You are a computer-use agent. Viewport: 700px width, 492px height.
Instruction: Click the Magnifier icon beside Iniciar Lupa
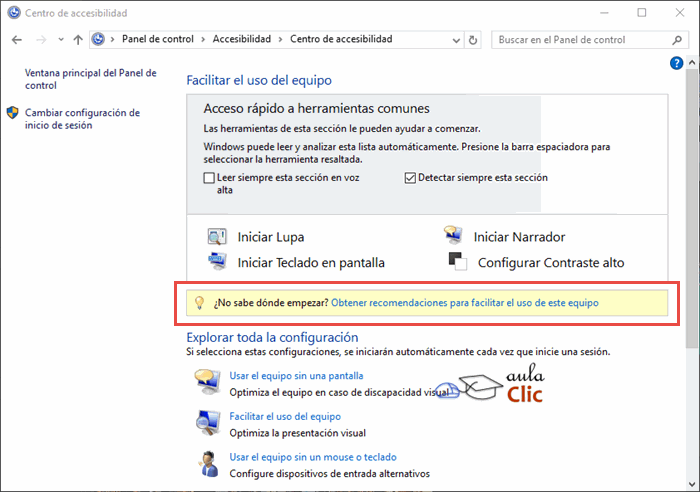(217, 237)
